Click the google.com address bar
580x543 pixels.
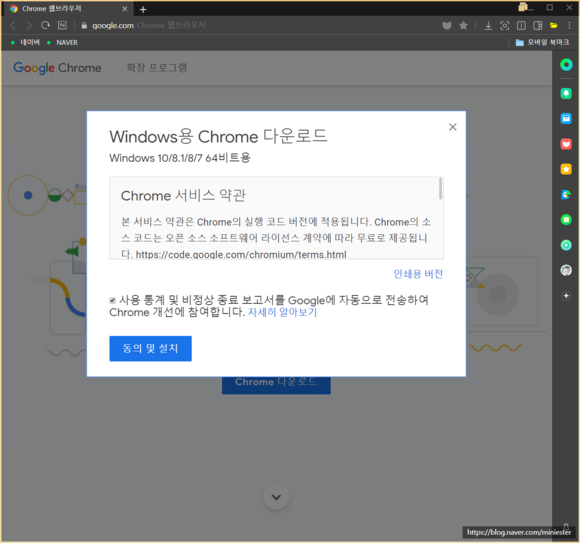pos(113,26)
